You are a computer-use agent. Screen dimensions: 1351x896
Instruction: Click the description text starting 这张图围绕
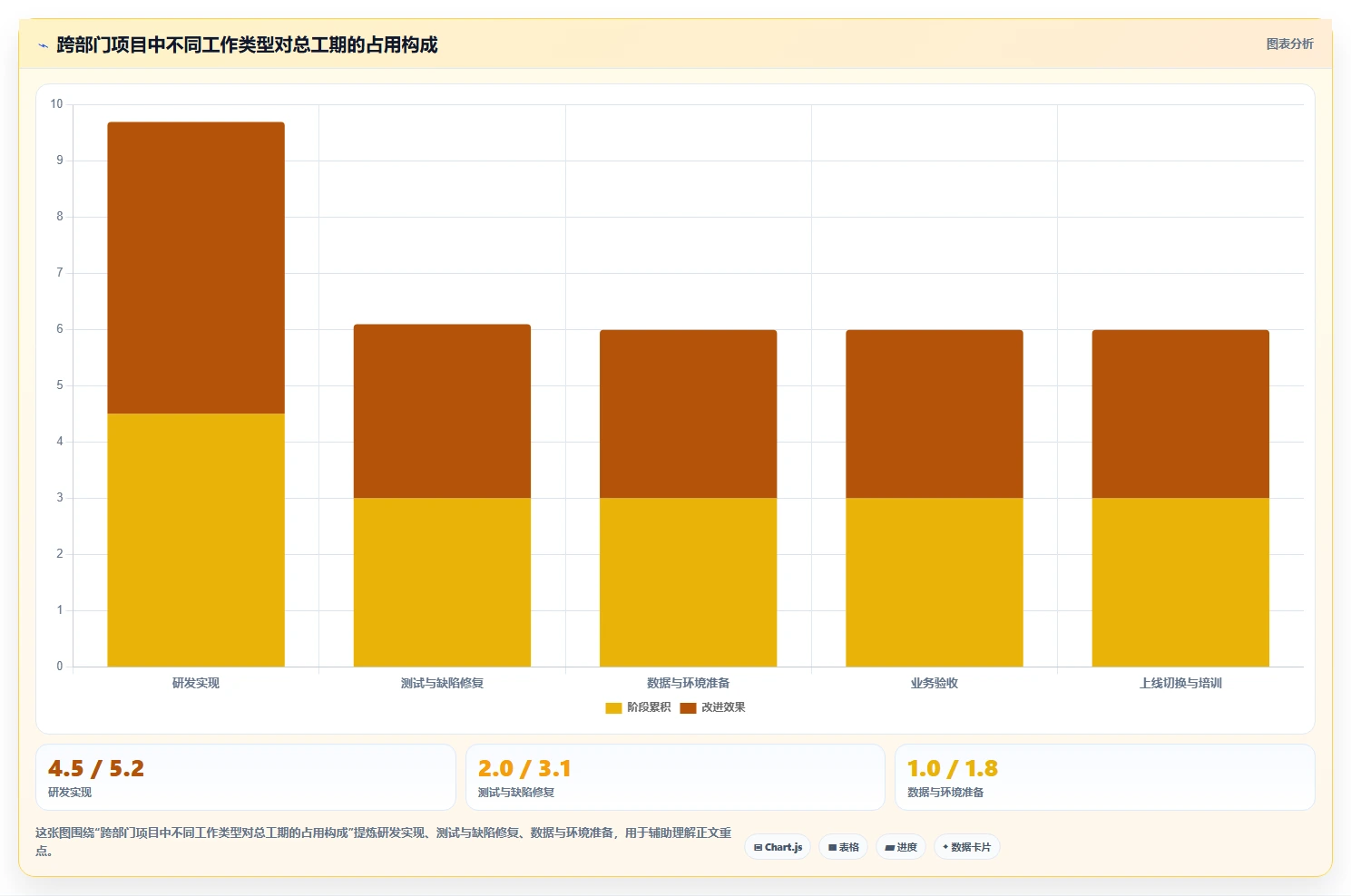[383, 841]
